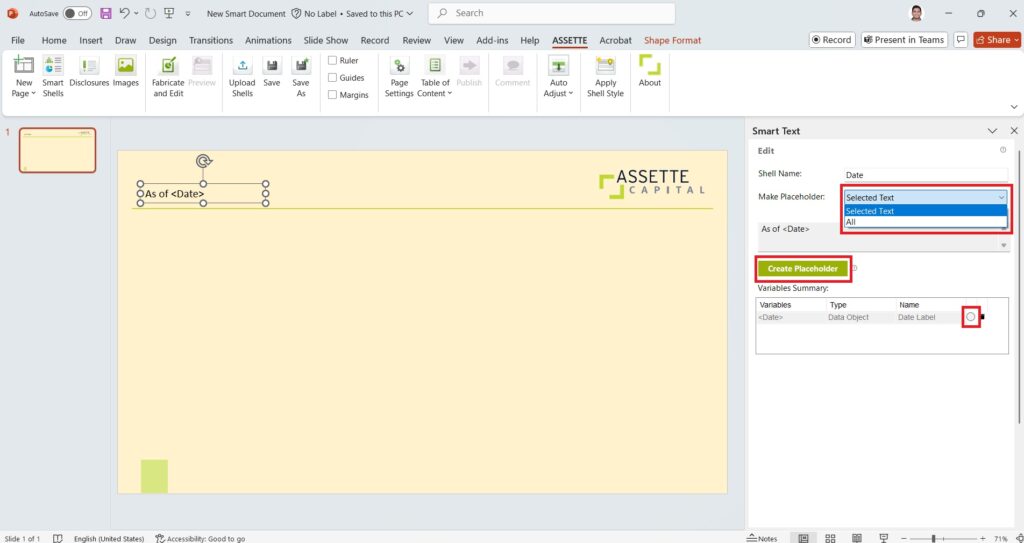Enable the Ruler checkbox
This screenshot has width=1024, height=543.
tap(332, 60)
